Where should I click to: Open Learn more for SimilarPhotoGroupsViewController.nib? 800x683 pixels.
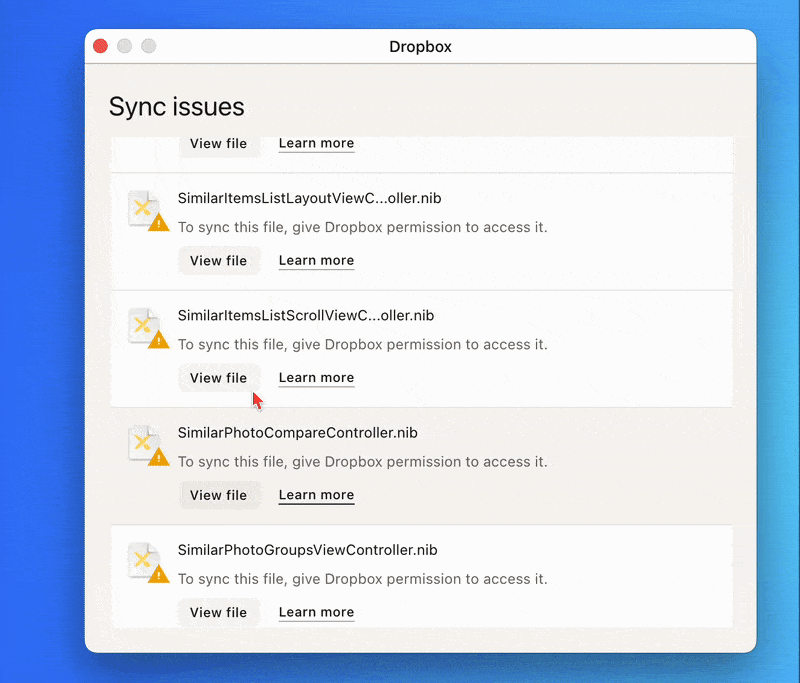[316, 613]
